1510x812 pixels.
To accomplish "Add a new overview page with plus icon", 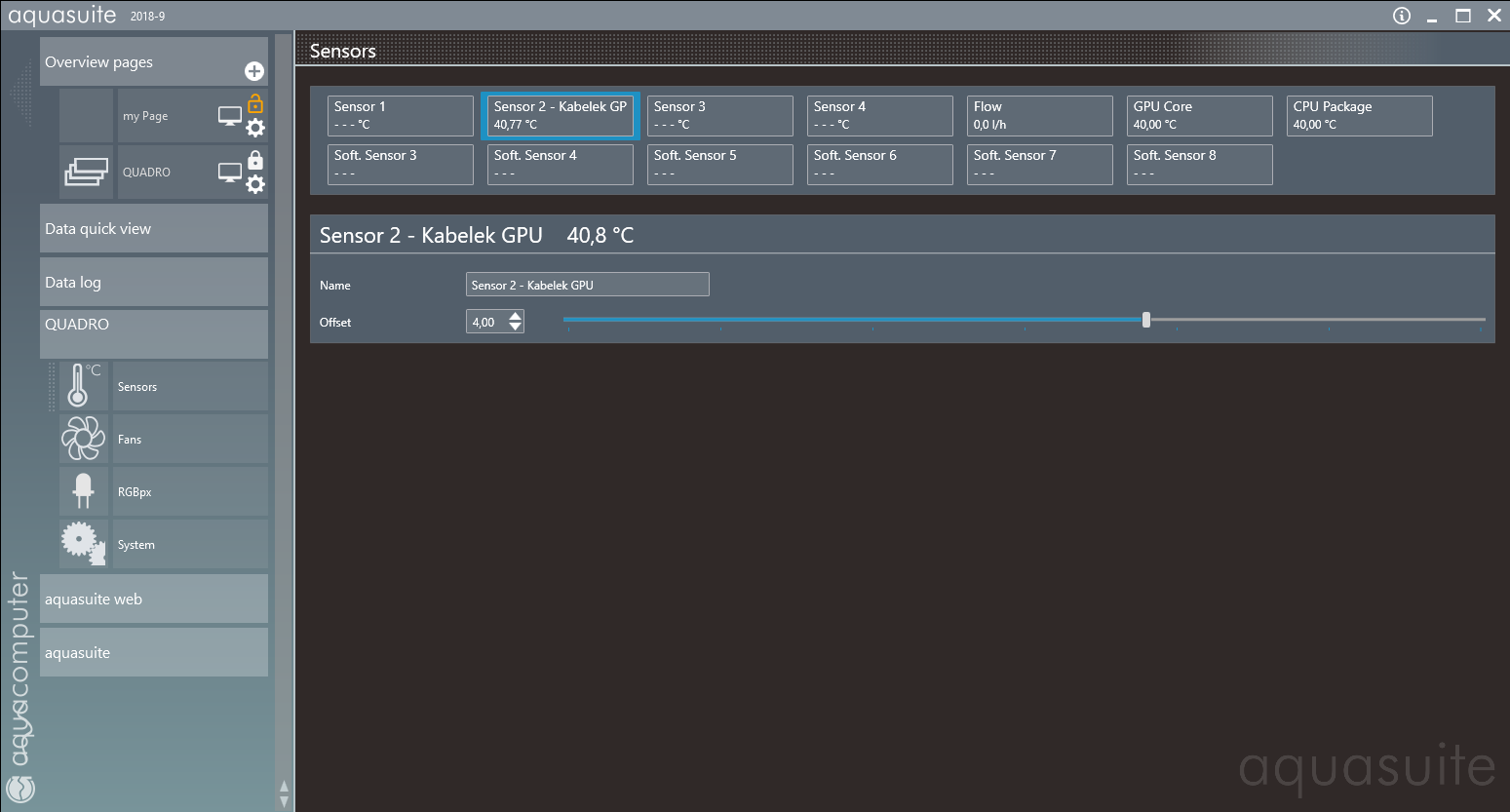I will pyautogui.click(x=253, y=71).
